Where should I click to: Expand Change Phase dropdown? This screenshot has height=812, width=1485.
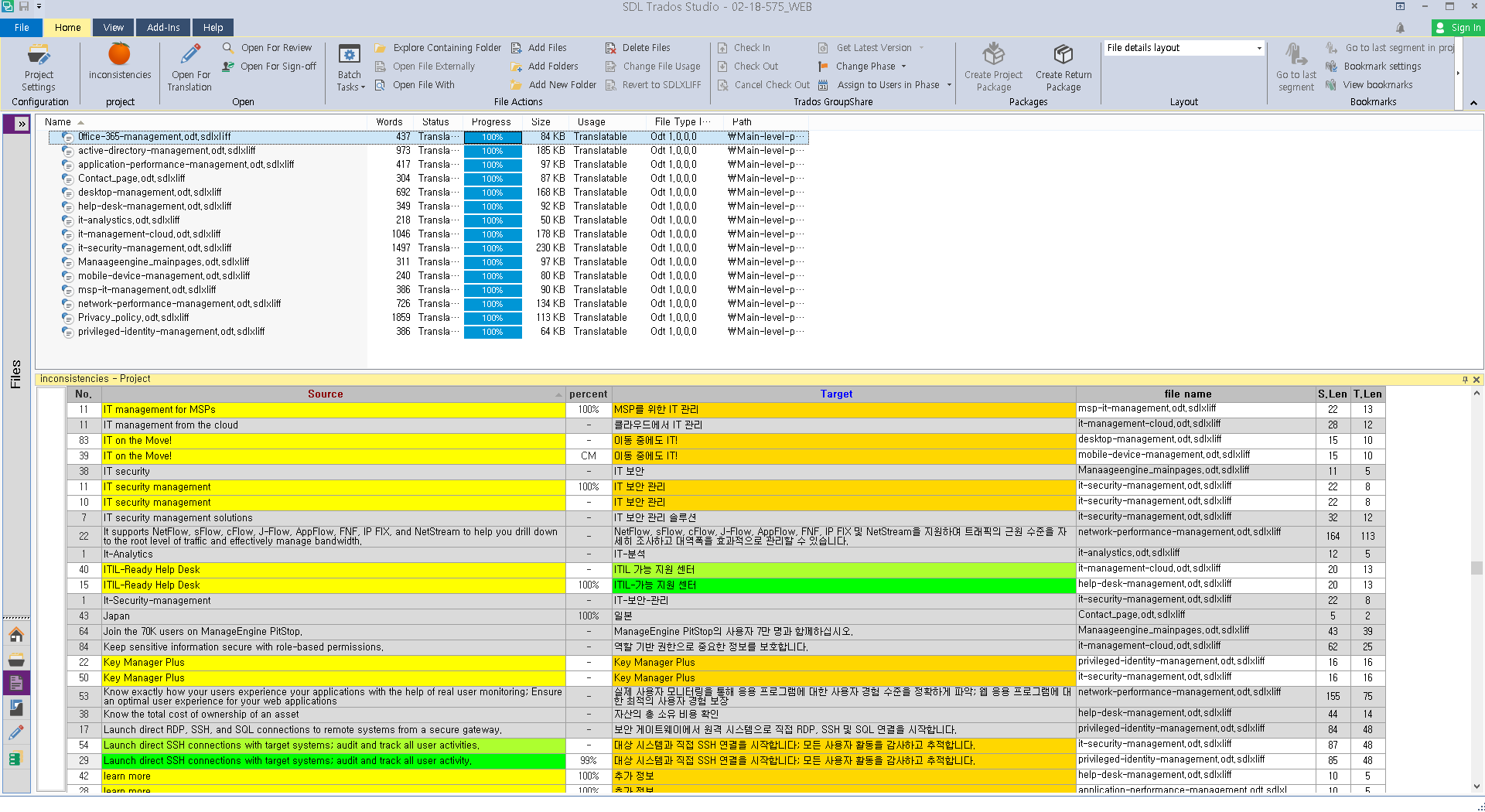tap(903, 67)
